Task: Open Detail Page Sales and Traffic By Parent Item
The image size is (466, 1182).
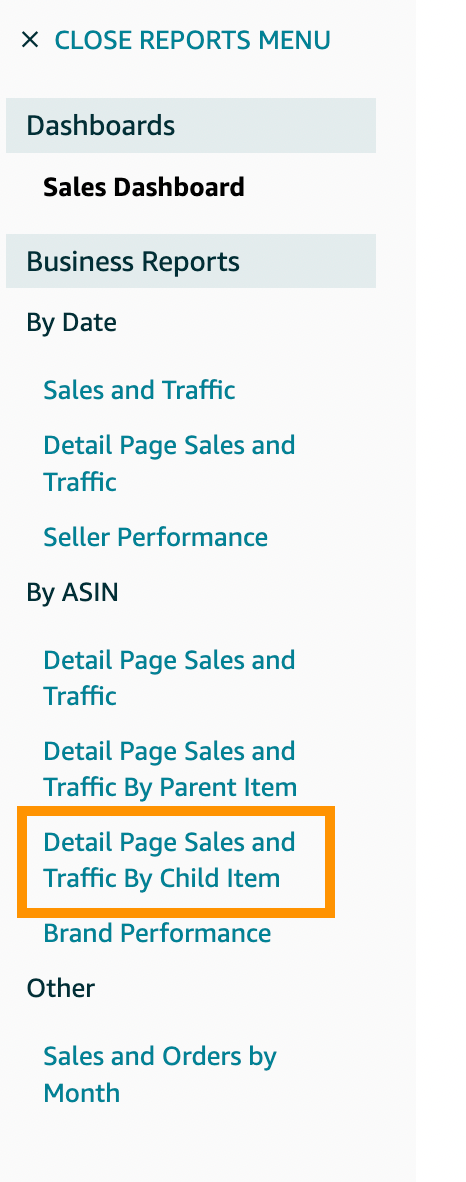Action: (170, 769)
